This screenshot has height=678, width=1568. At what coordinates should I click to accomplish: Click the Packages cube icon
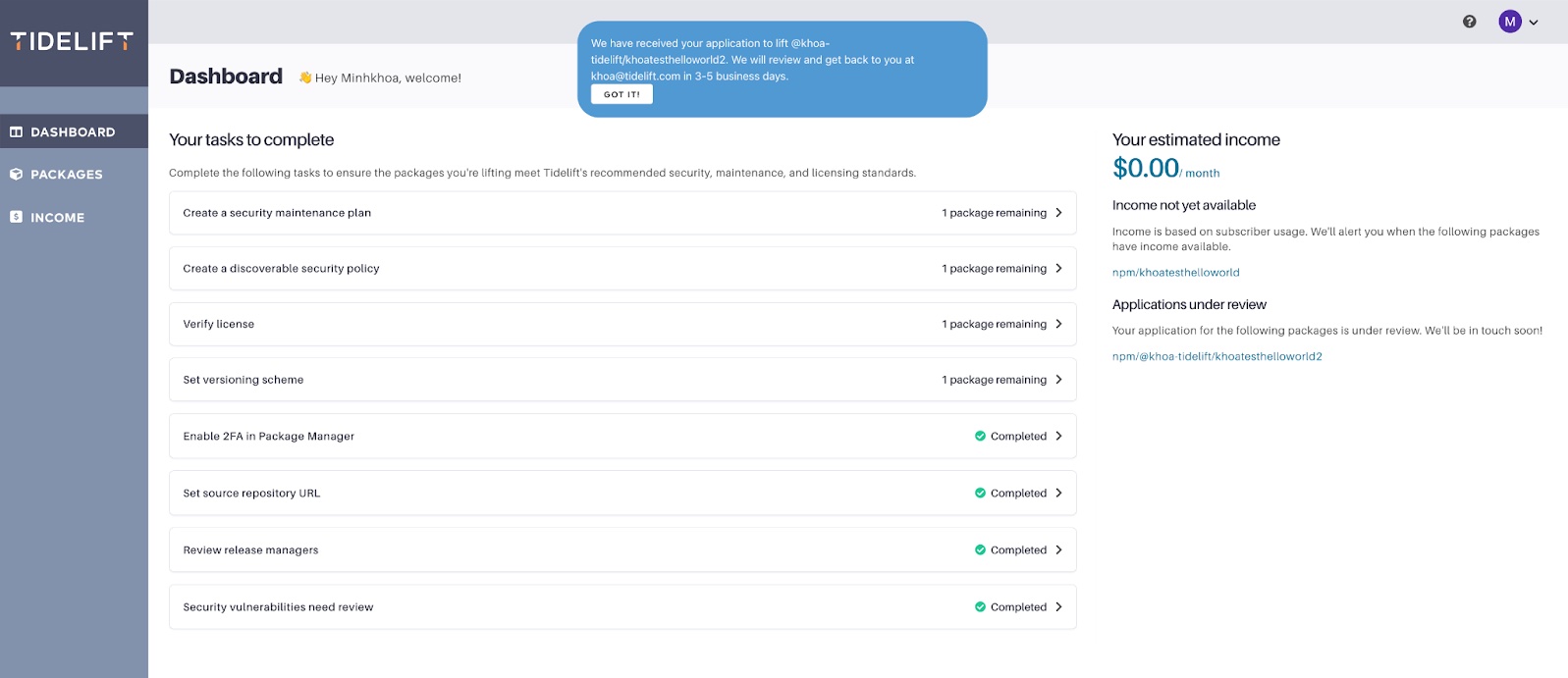click(16, 174)
